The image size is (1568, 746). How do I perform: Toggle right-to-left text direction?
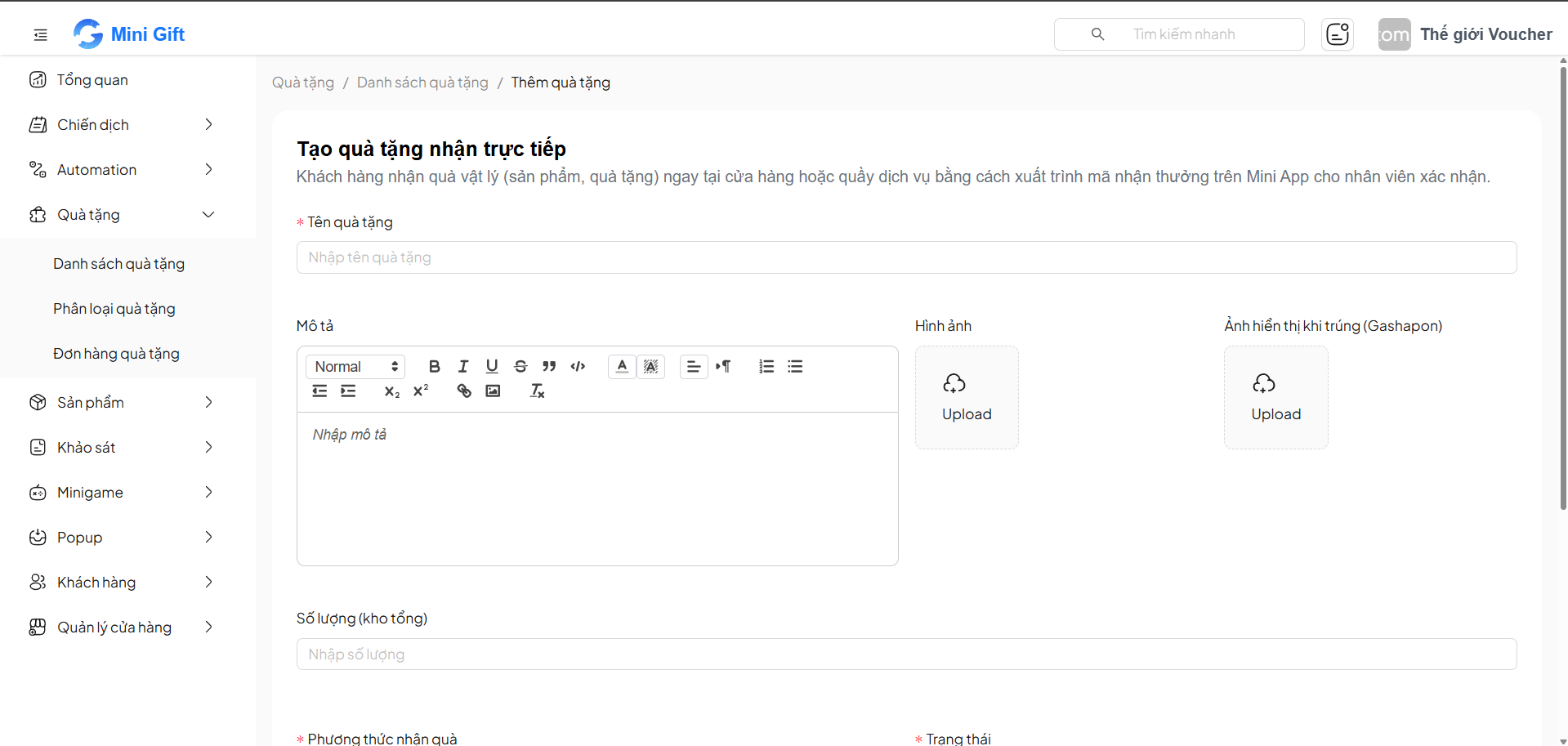point(723,367)
